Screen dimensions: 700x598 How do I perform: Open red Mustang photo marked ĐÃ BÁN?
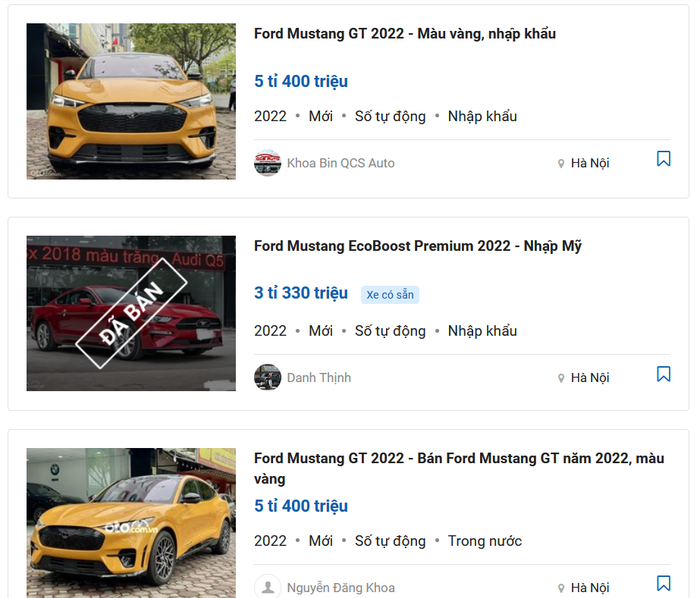131,313
